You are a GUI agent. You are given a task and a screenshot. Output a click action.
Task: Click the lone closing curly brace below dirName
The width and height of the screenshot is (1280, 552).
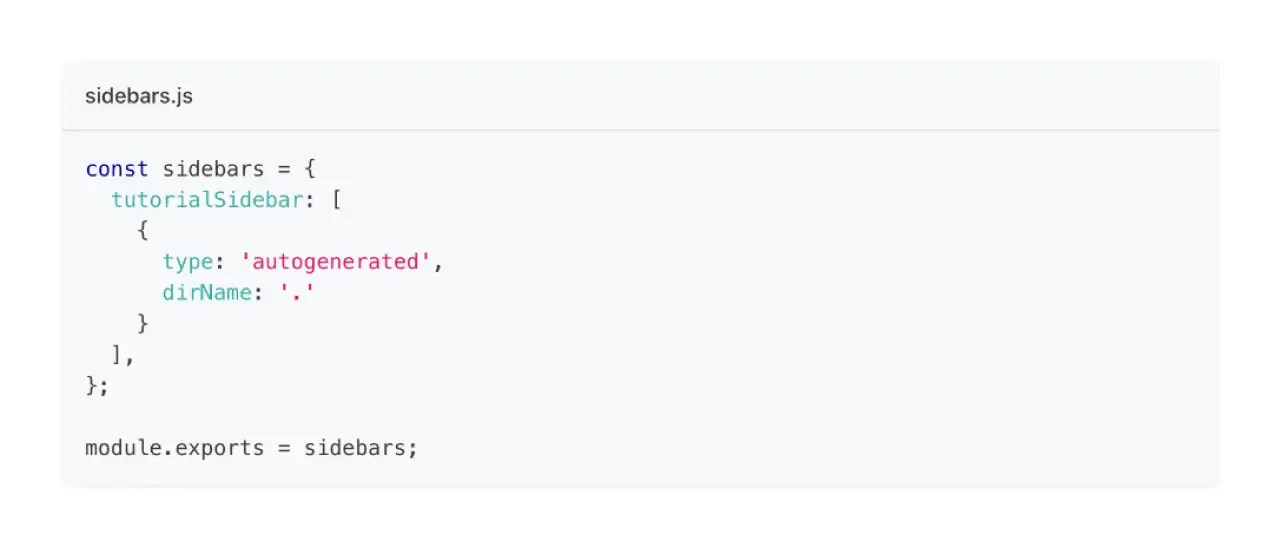143,324
